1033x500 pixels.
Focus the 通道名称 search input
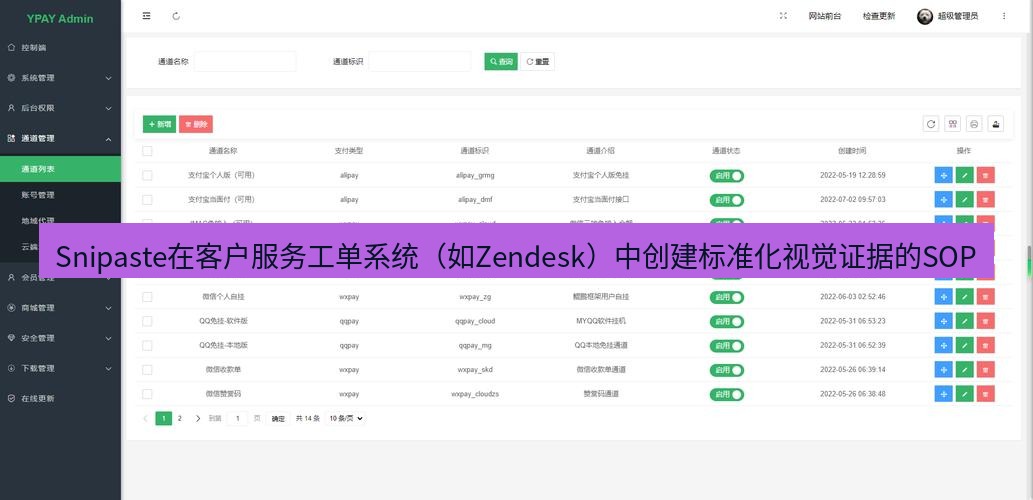pyautogui.click(x=245, y=61)
